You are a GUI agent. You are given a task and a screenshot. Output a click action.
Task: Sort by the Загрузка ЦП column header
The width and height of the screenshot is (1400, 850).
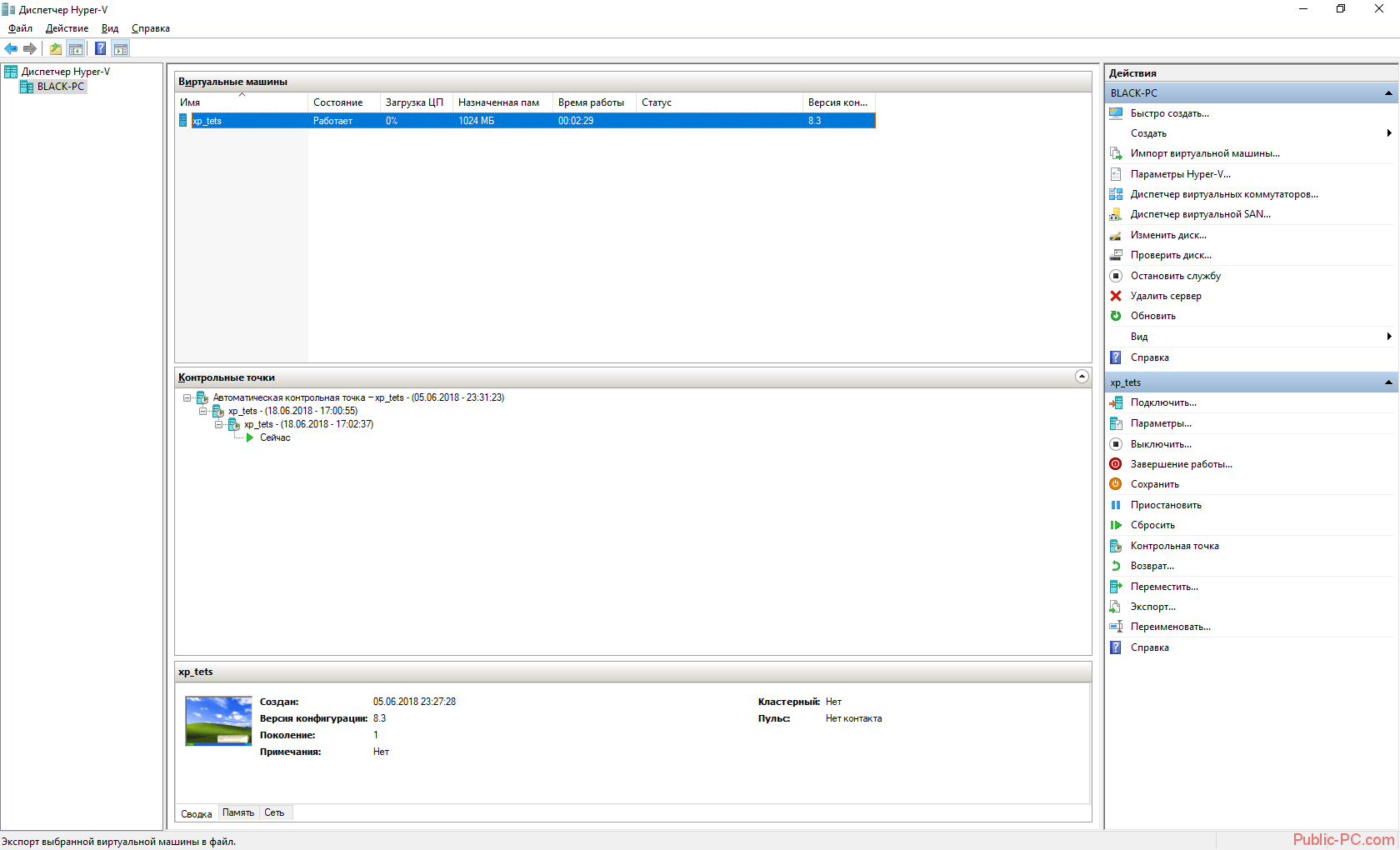[x=417, y=102]
